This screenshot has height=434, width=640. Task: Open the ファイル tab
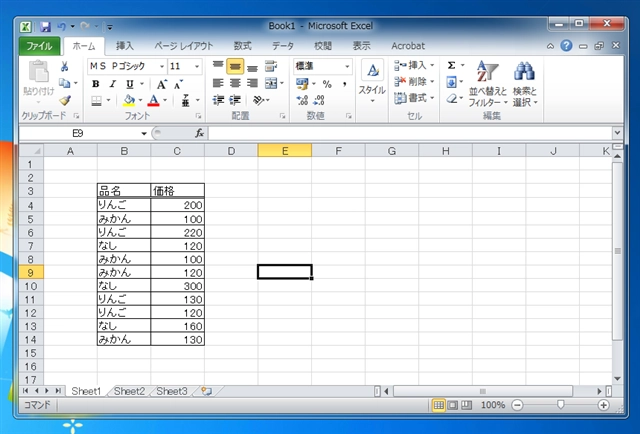[x=39, y=46]
